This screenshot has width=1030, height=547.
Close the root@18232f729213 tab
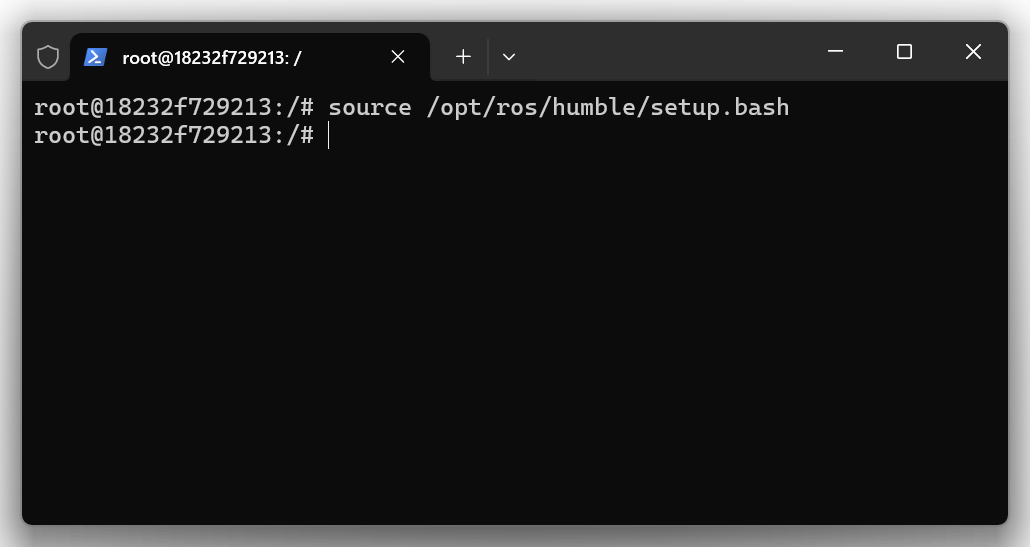pos(398,57)
